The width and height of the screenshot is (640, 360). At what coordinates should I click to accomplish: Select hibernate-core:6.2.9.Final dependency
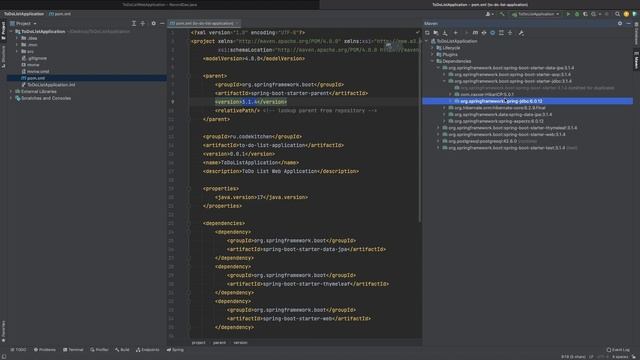tap(497, 108)
